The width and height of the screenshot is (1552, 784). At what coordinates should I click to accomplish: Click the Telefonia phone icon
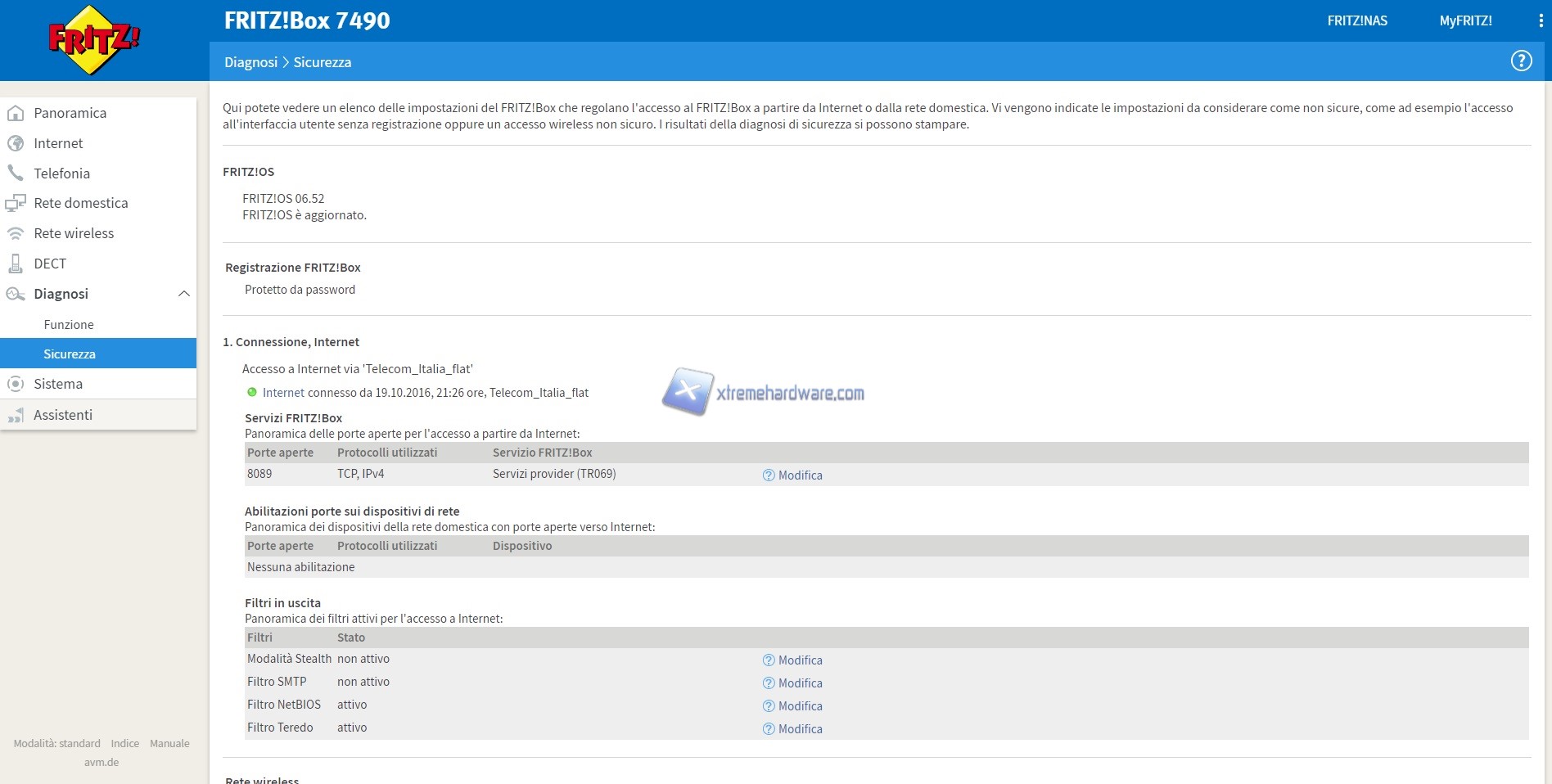tap(16, 173)
